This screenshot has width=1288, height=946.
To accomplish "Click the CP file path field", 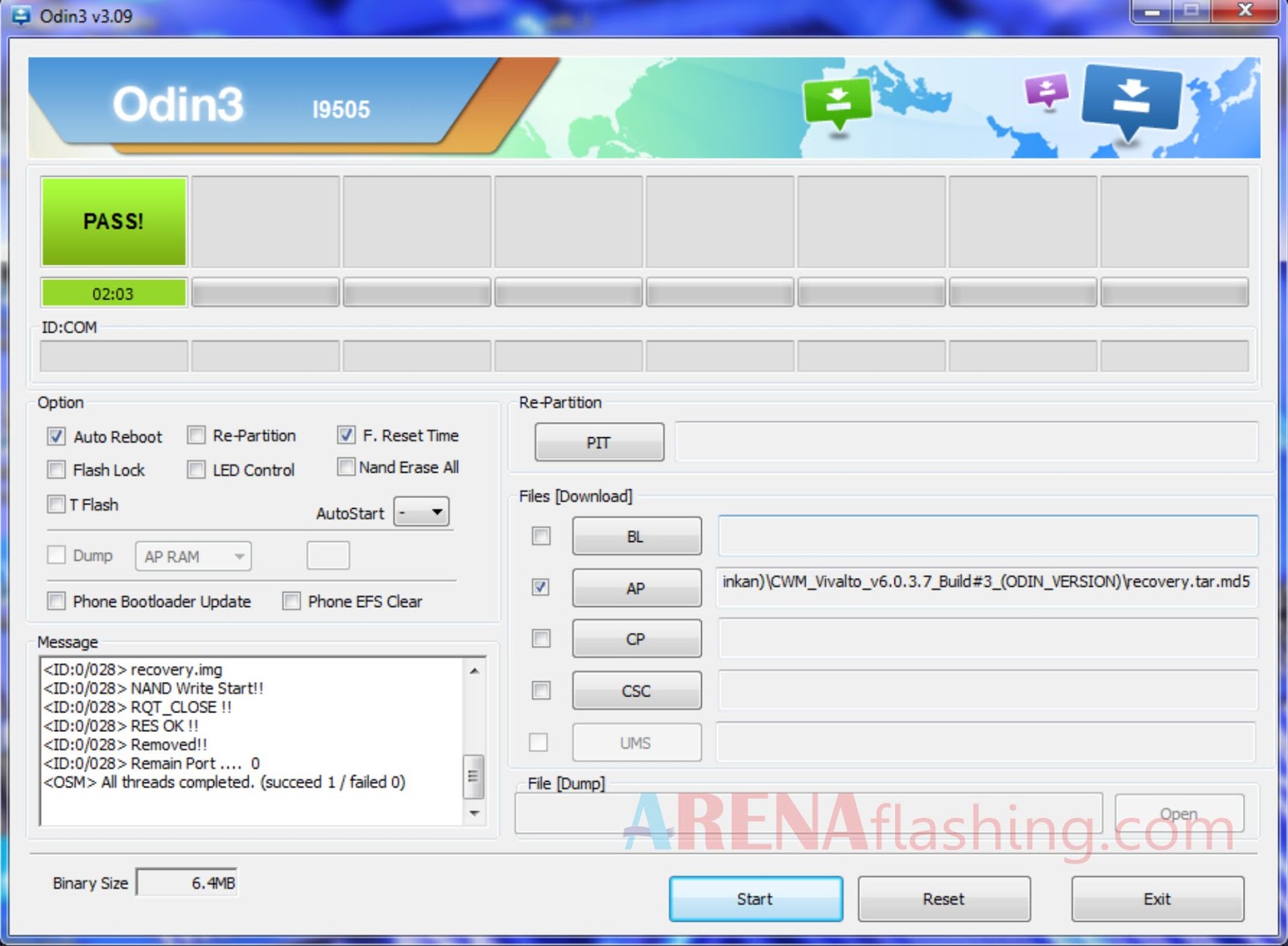I will pos(988,638).
